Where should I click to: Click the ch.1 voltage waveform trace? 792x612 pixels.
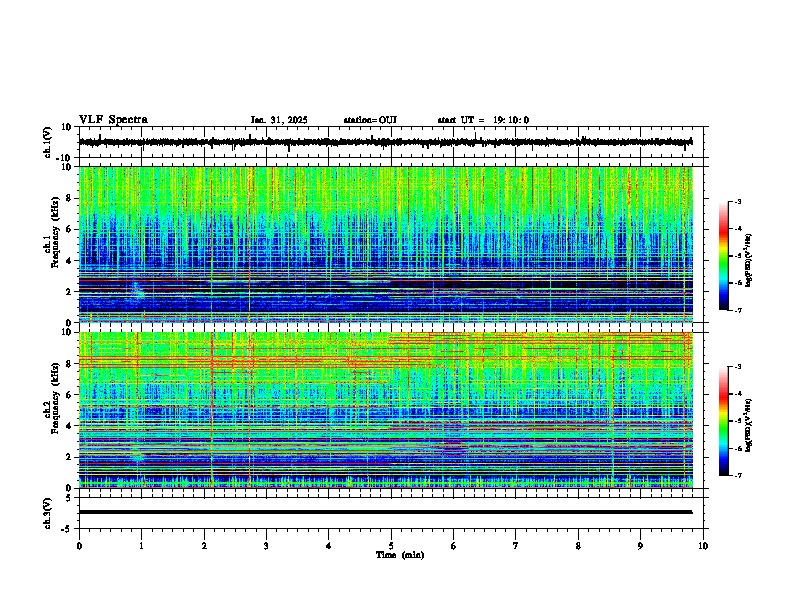(x=385, y=142)
